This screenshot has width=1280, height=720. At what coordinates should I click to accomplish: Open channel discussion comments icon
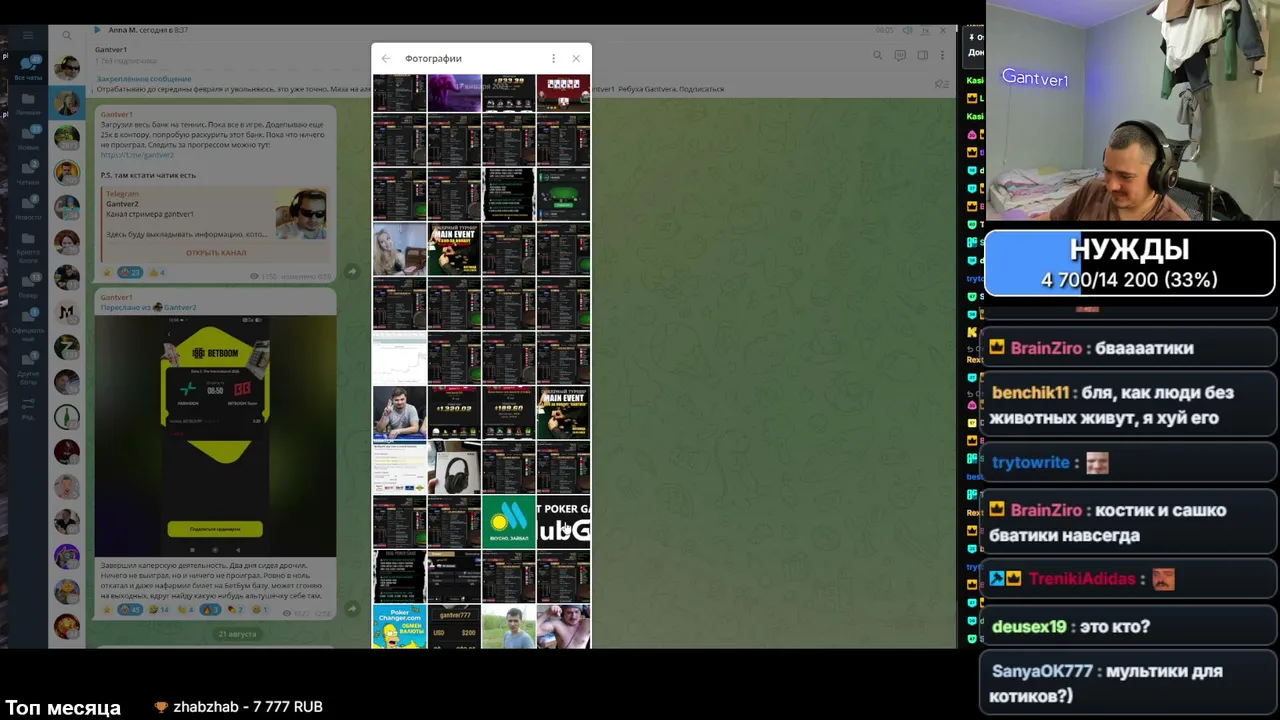900,56
